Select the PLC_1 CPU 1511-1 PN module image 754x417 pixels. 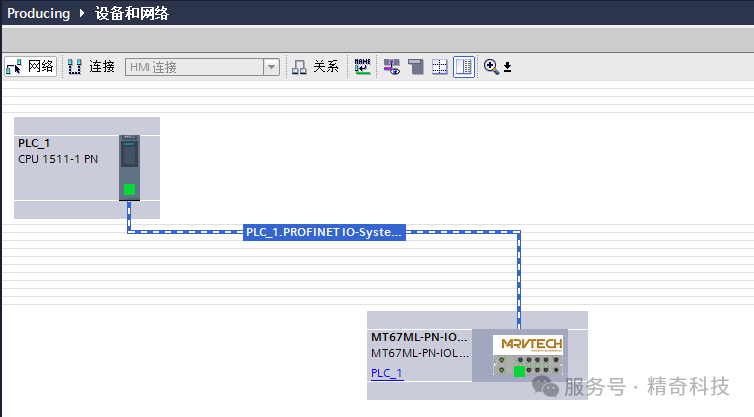click(129, 167)
